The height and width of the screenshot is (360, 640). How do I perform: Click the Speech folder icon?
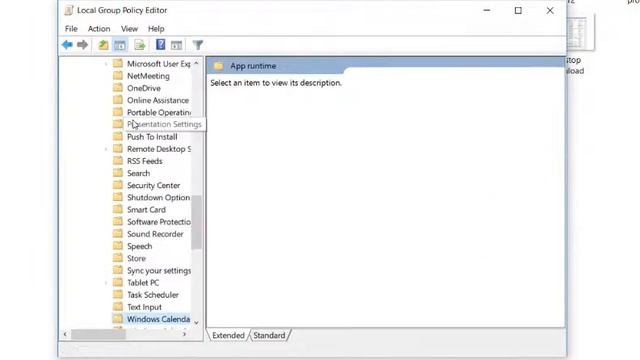[x=118, y=246]
